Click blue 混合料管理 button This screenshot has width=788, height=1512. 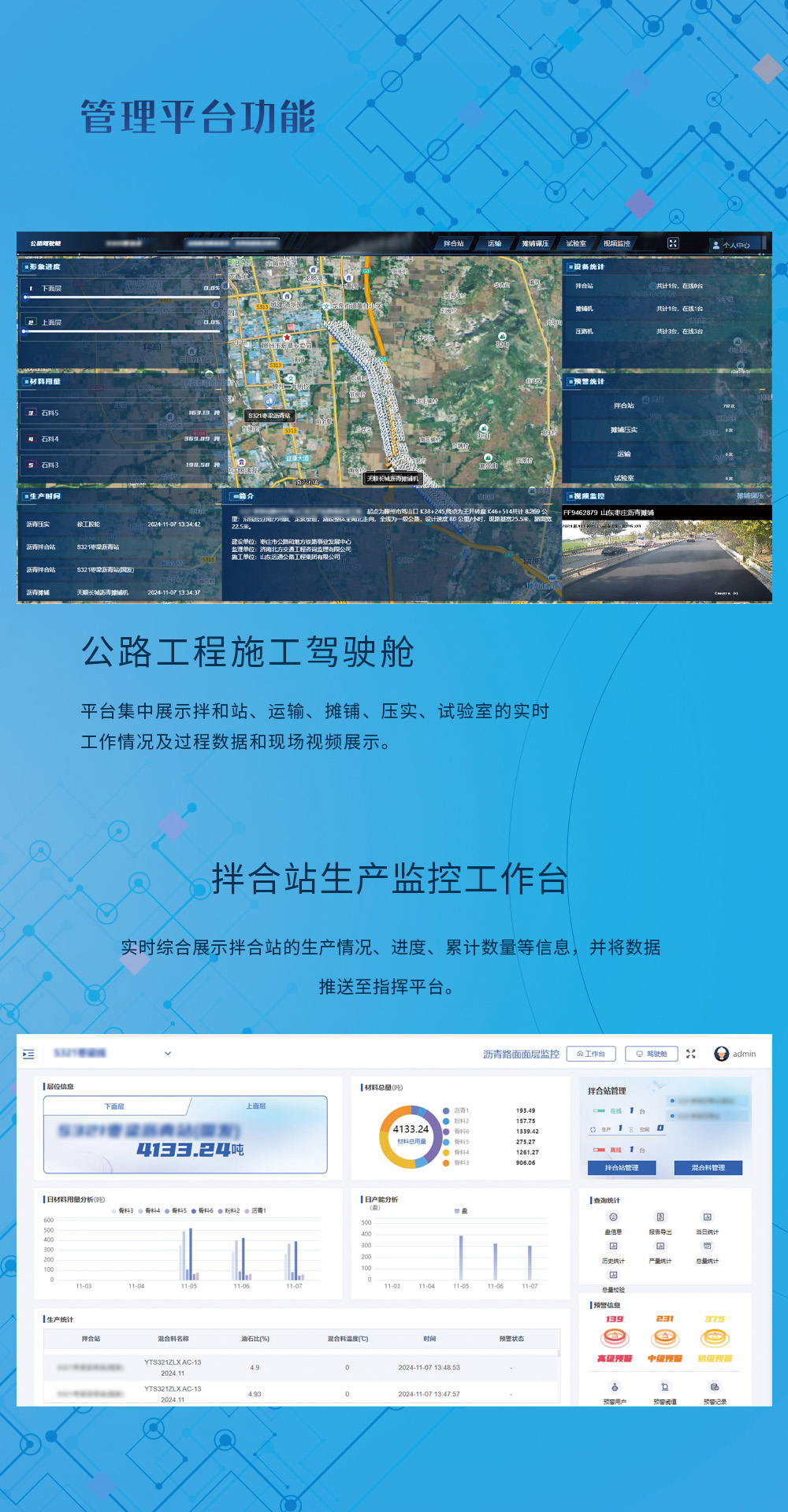708,1168
